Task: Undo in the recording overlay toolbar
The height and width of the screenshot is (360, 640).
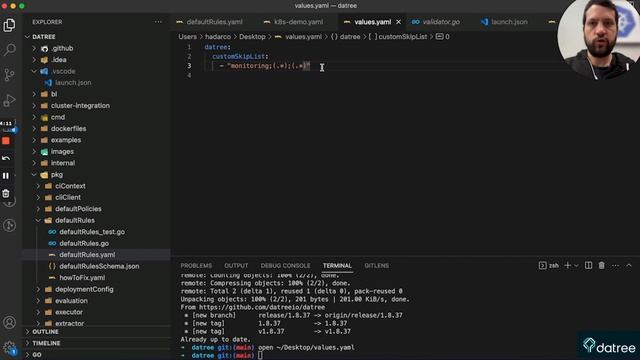Action: pos(6,158)
